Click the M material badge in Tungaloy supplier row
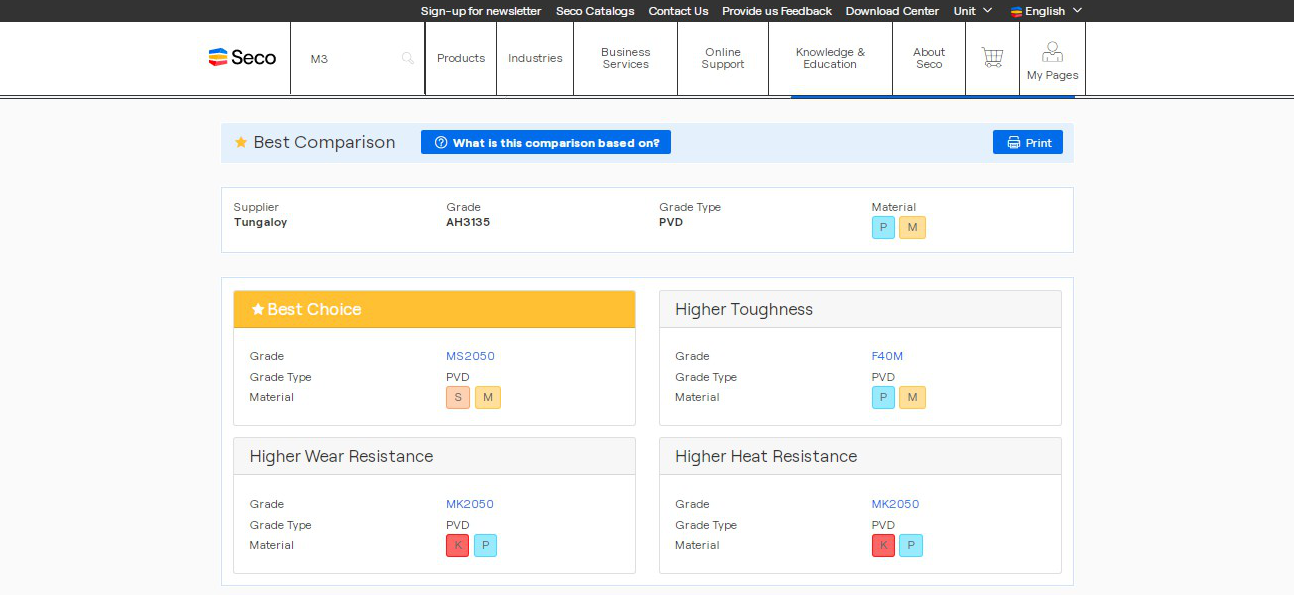1294x595 pixels. 912,228
